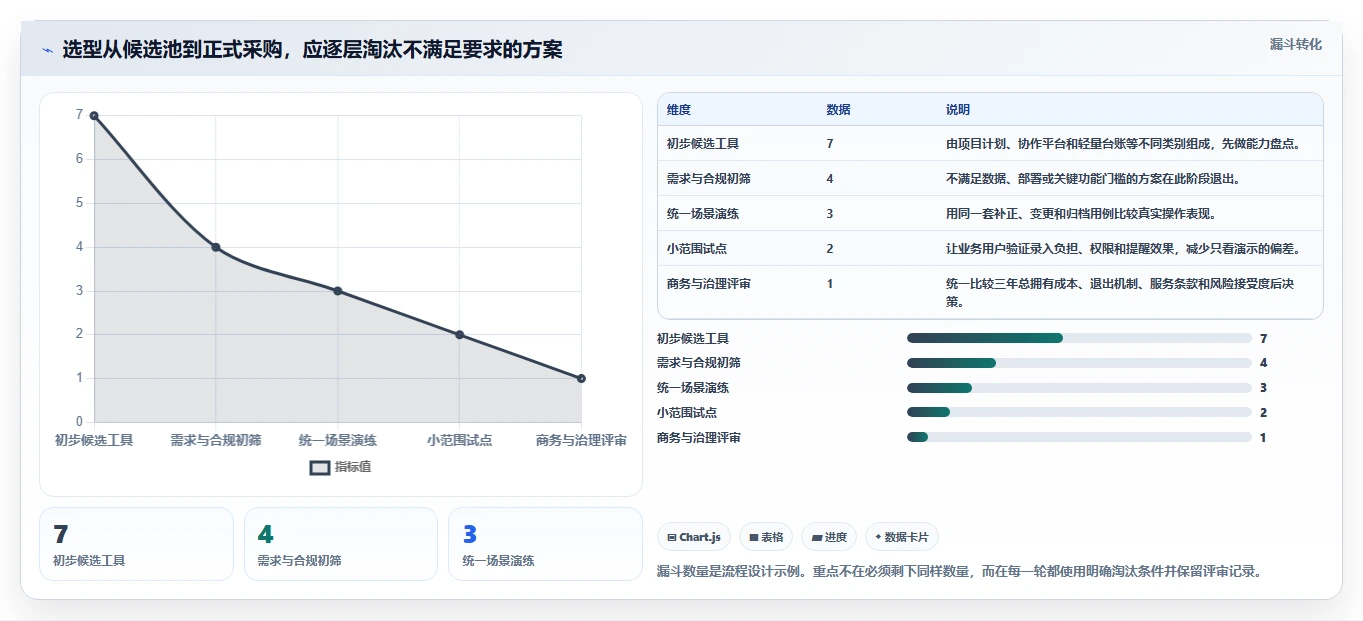Click the chart data point for 商务与治理评审
The height and width of the screenshot is (621, 1363).
[581, 378]
